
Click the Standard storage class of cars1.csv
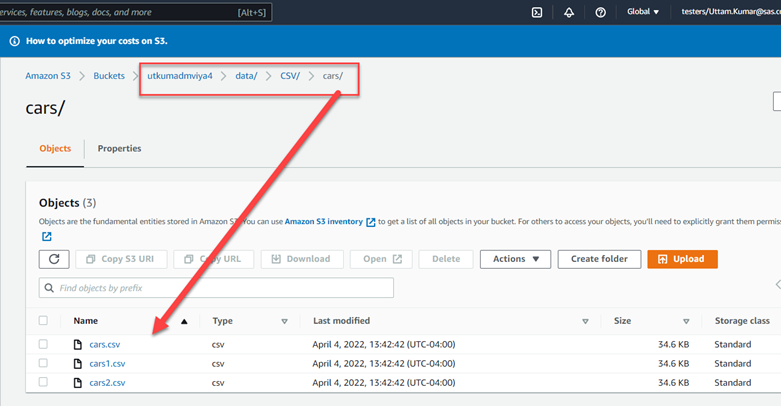click(x=733, y=364)
